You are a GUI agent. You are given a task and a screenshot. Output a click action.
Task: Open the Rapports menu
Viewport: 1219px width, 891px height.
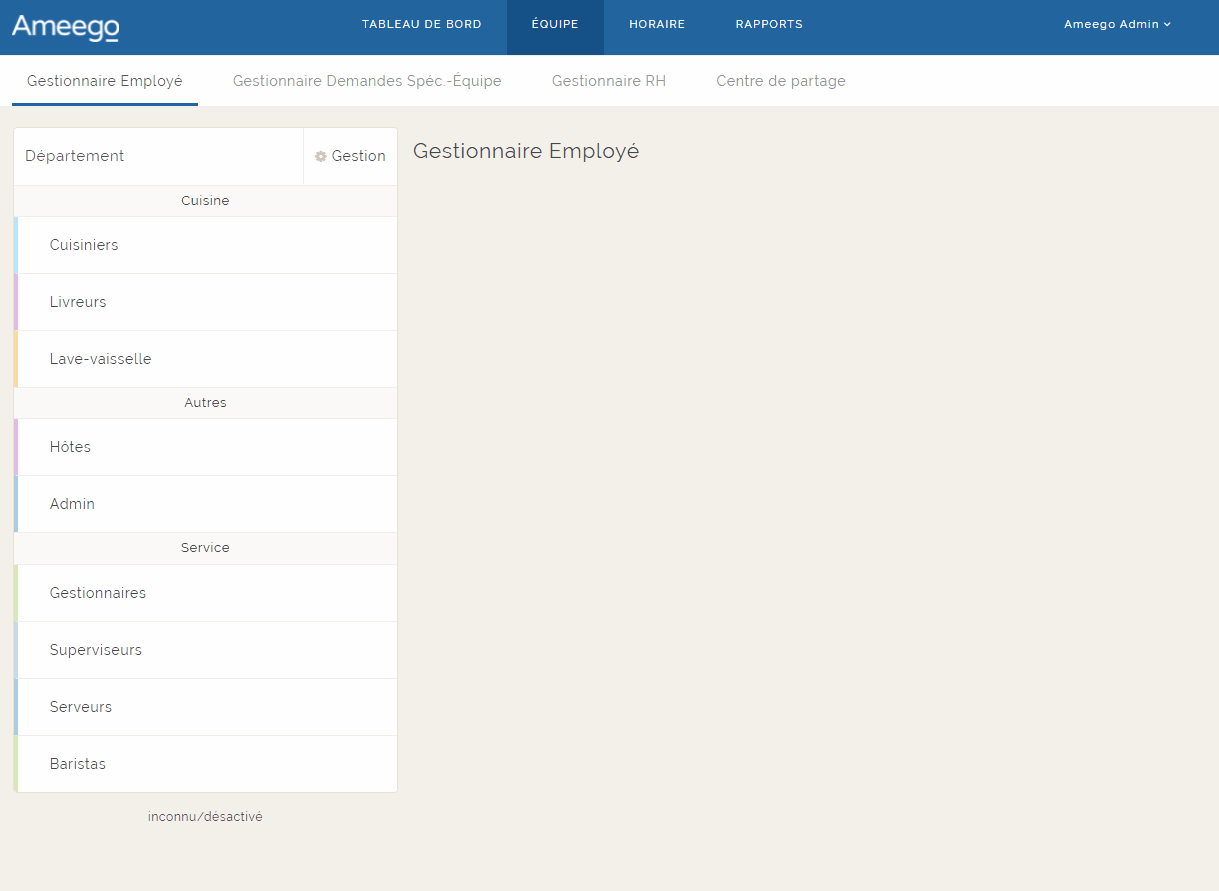click(768, 24)
